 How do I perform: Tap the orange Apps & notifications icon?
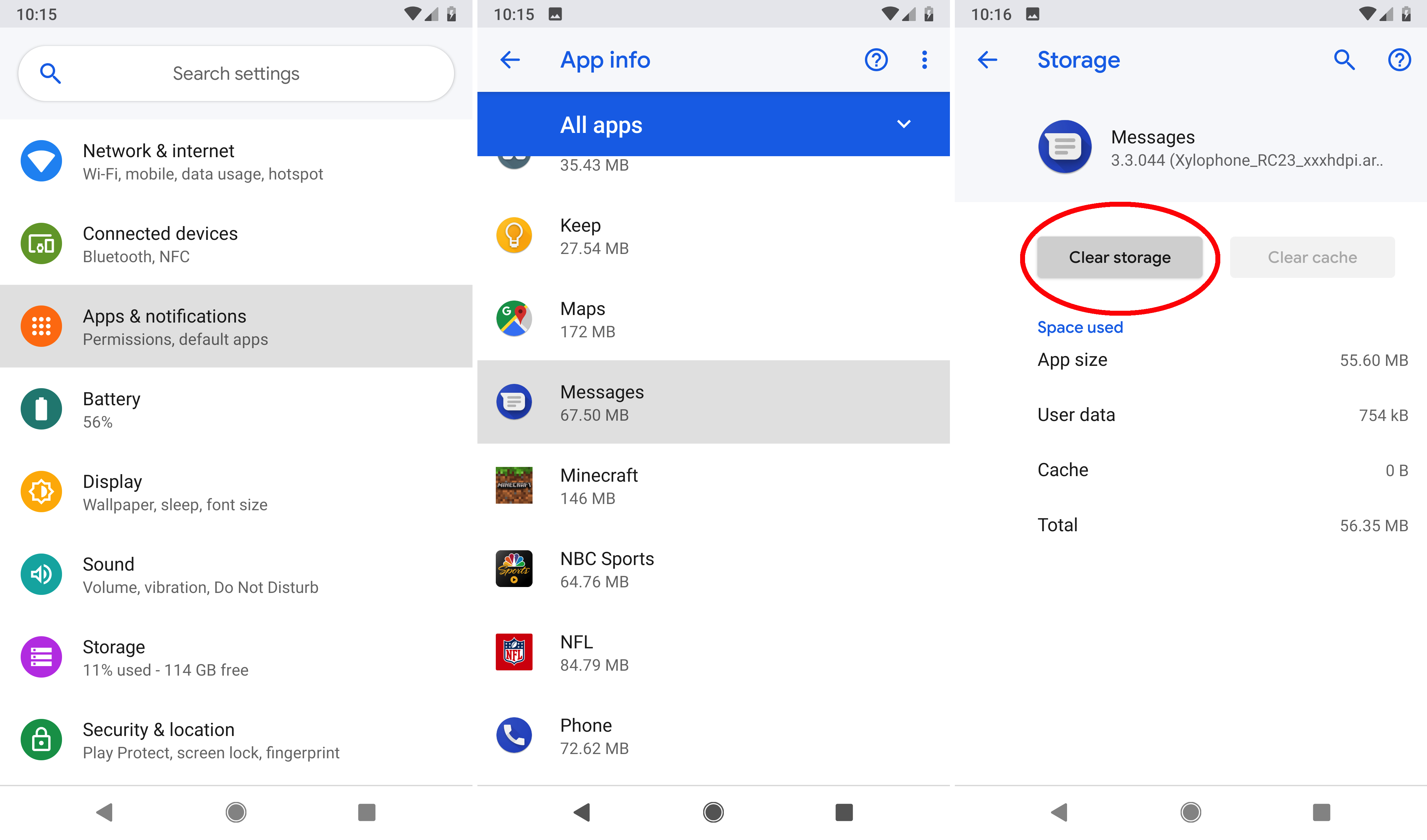[41, 327]
